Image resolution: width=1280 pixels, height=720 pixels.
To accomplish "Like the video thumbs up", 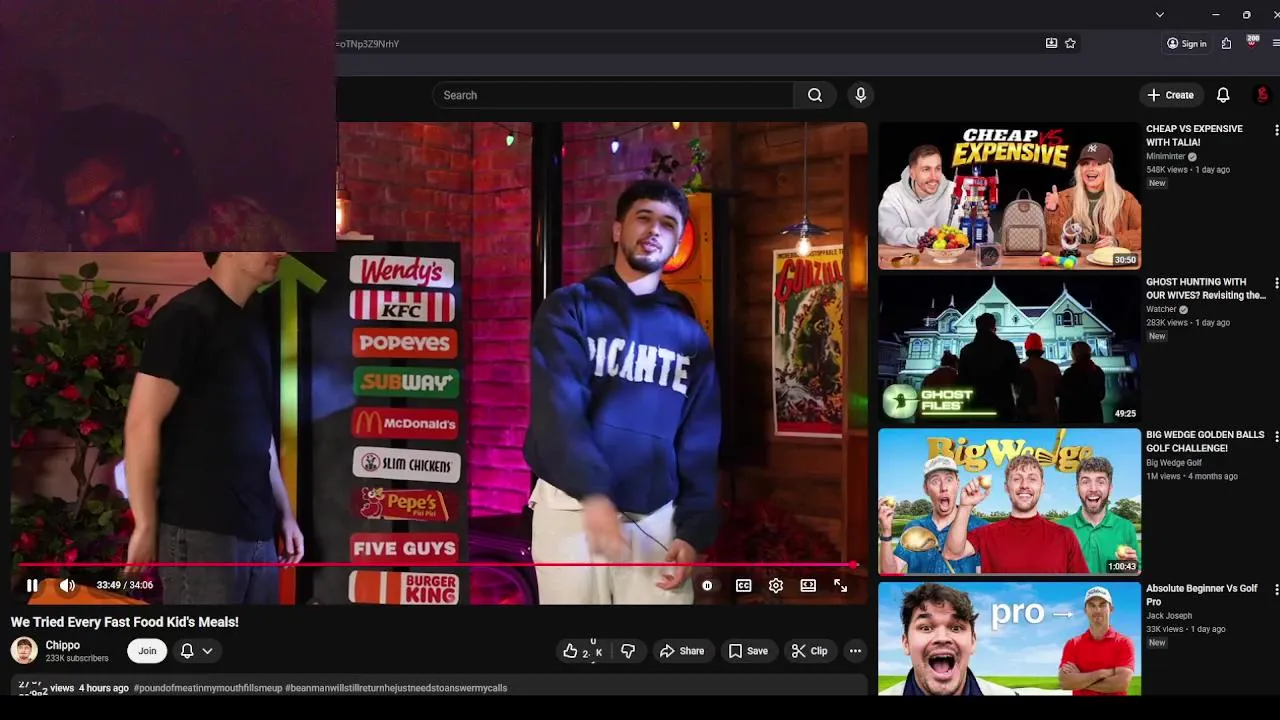I will click(582, 651).
